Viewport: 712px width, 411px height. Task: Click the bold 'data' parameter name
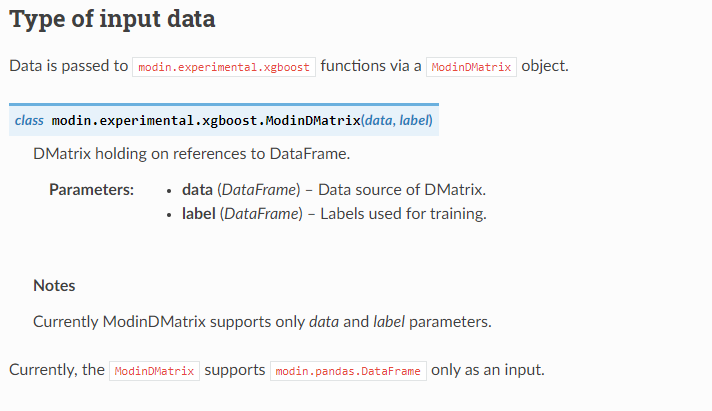198,189
